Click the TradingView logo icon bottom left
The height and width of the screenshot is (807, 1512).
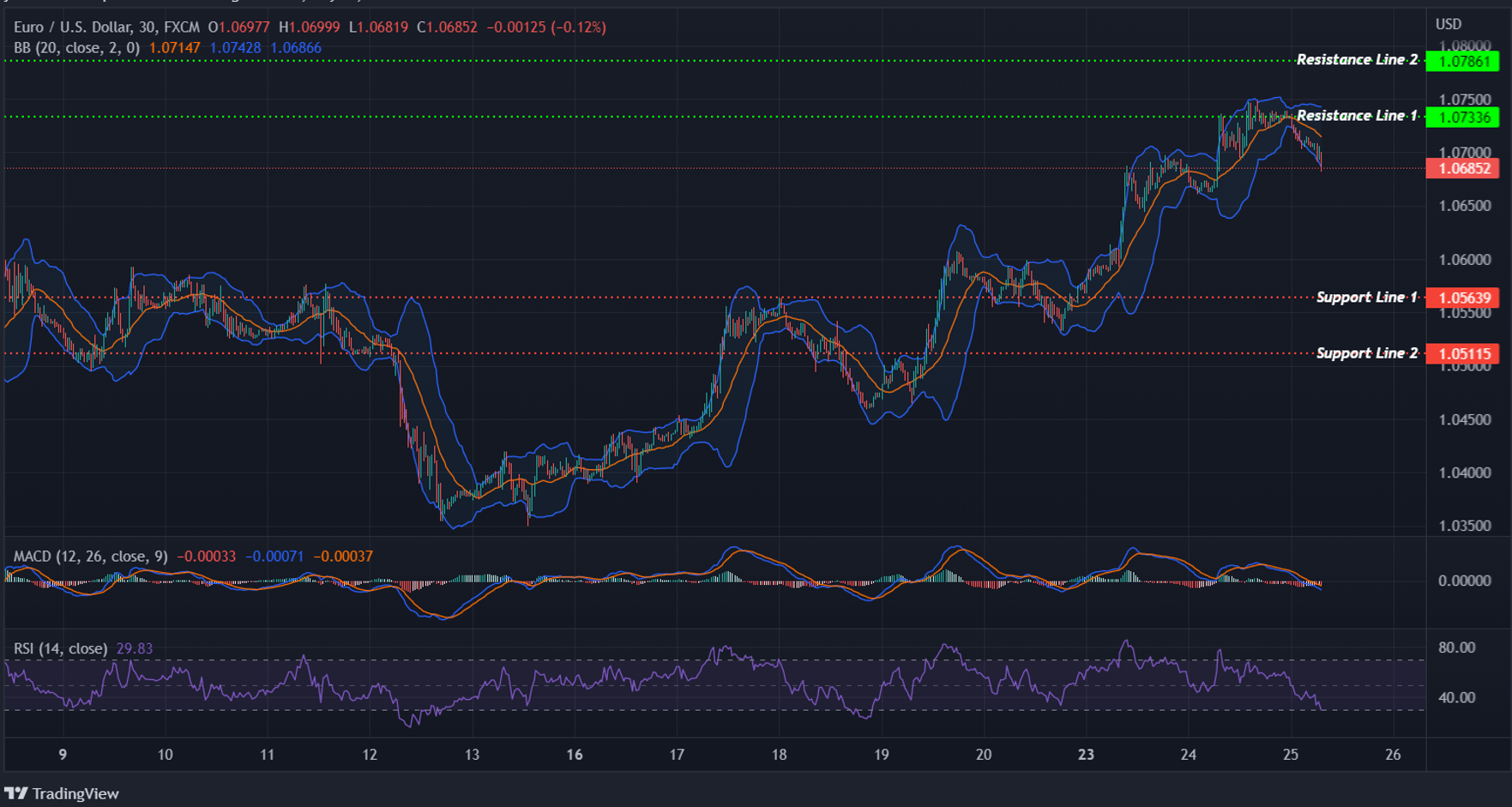pos(14,793)
